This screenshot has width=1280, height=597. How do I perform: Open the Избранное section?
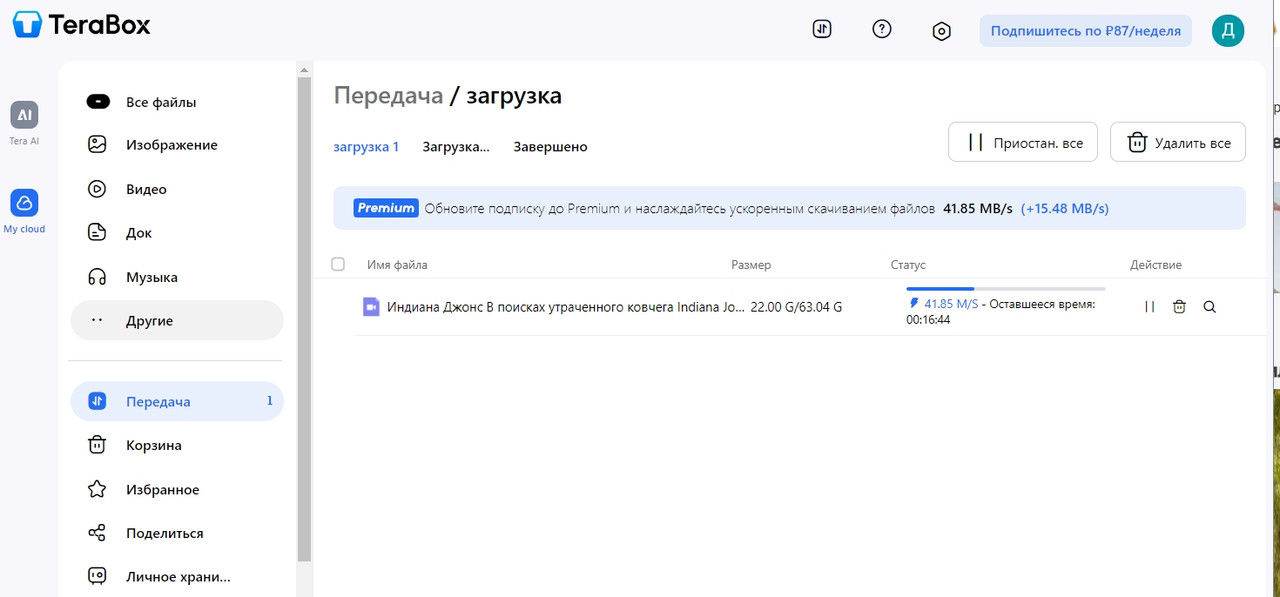point(177,489)
